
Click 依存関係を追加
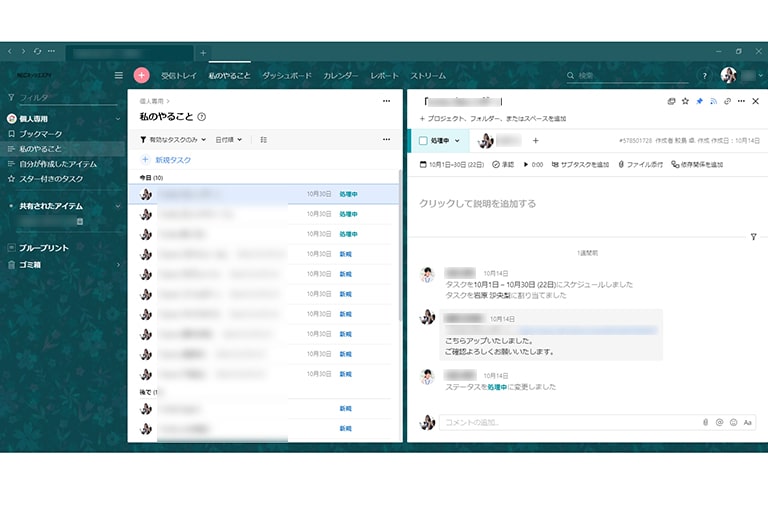(x=697, y=165)
